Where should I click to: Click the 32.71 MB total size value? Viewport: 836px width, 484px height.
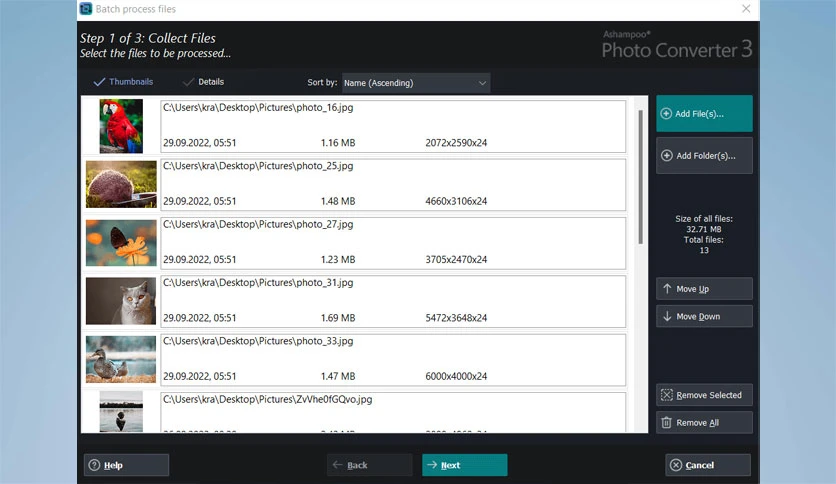coord(704,229)
